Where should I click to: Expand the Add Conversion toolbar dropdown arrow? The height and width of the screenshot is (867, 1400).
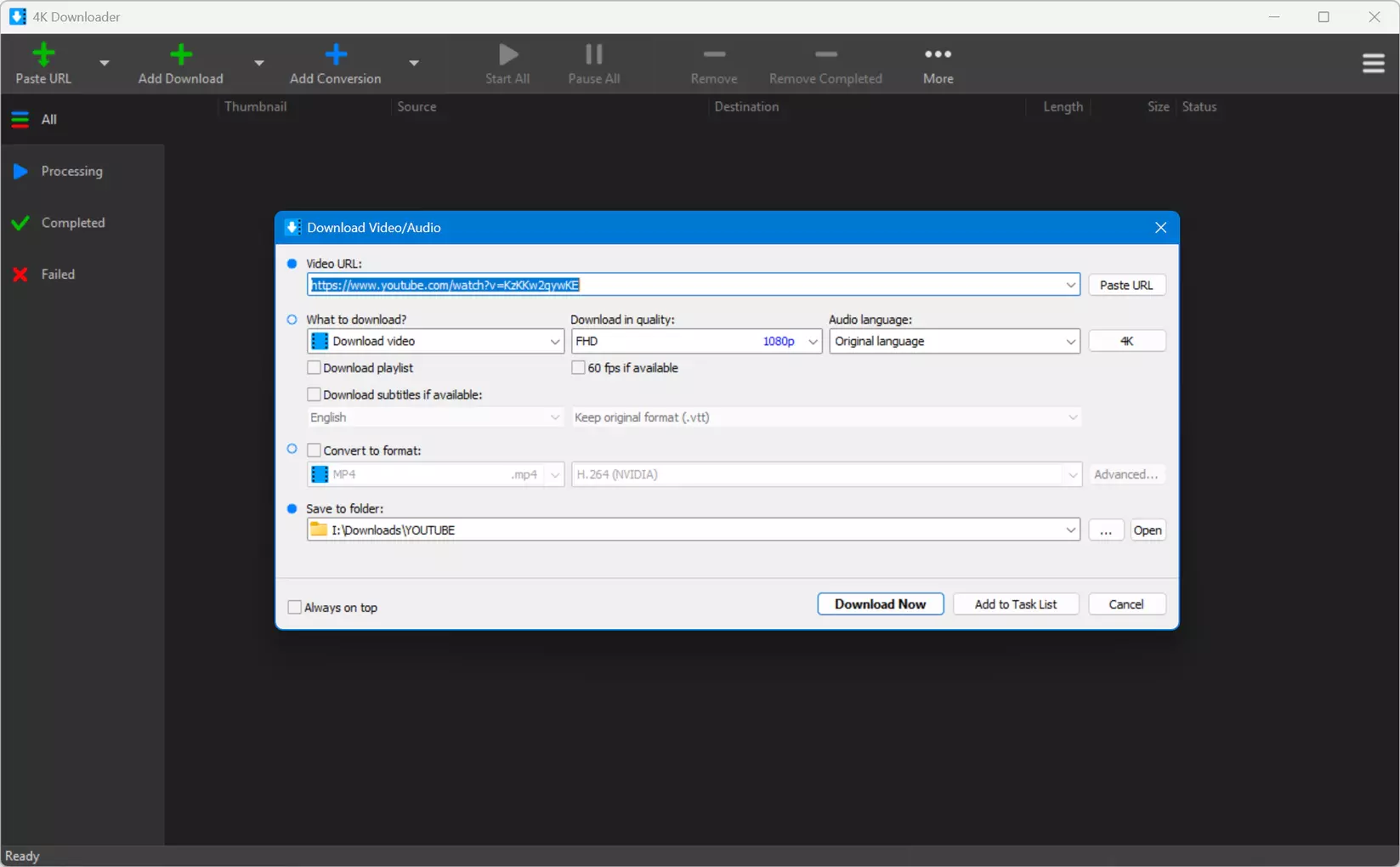click(414, 63)
